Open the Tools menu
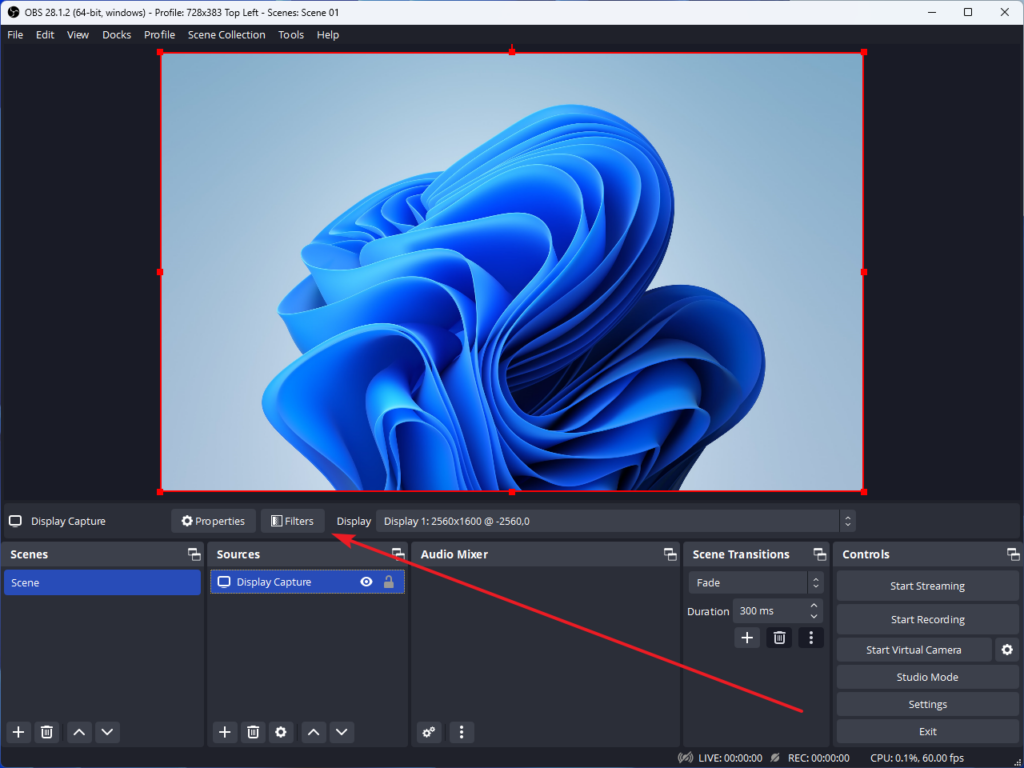The width and height of the screenshot is (1024, 768). tap(291, 34)
